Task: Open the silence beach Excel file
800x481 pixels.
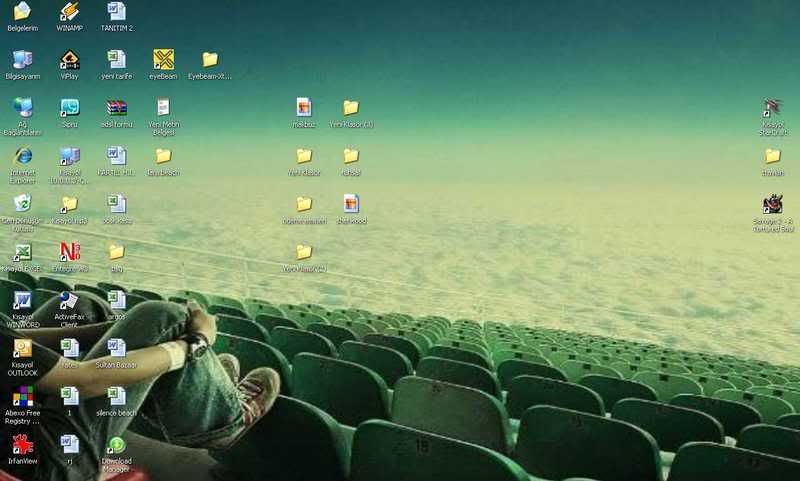Action: point(116,396)
